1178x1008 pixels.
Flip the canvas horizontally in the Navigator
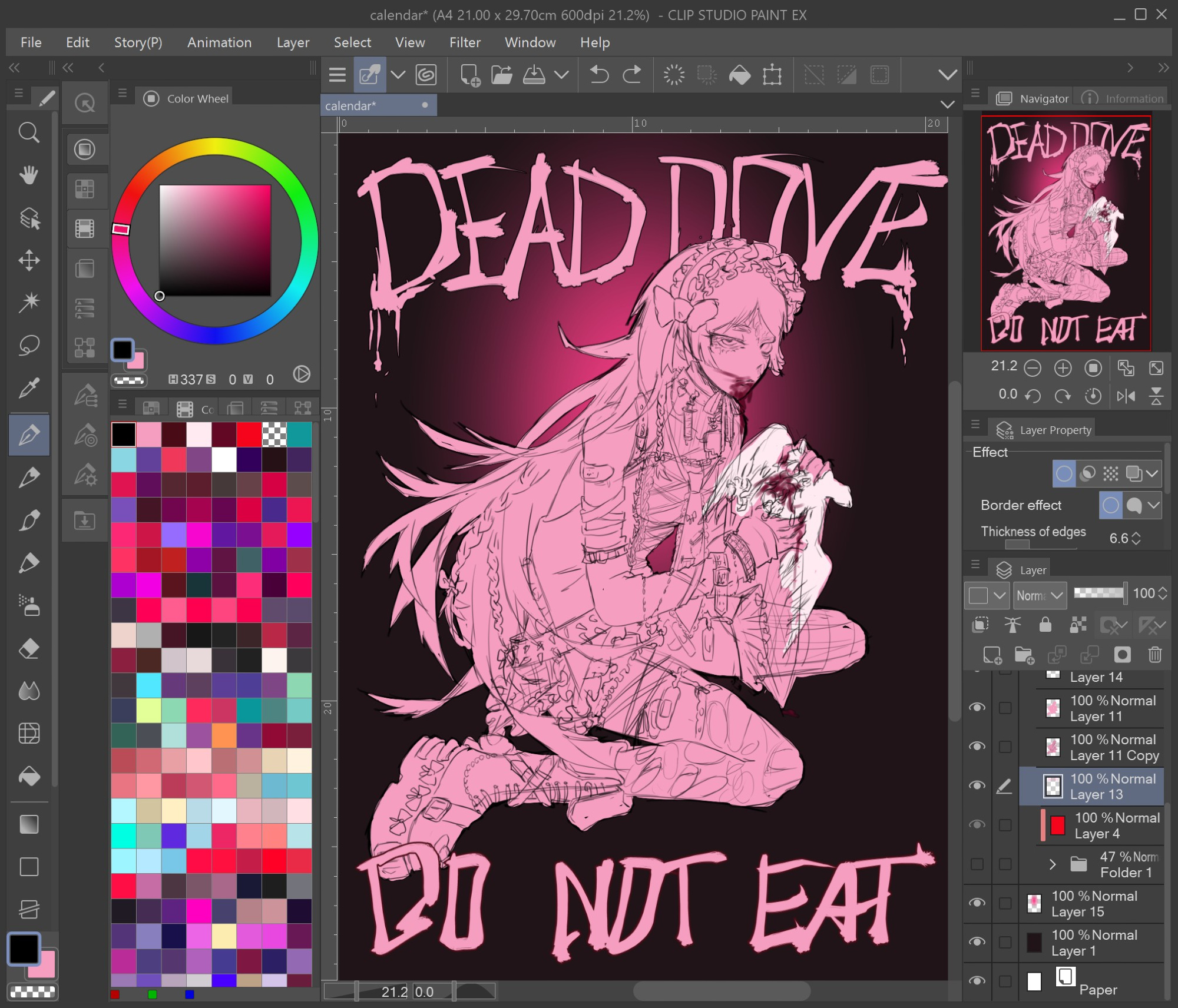1126,396
